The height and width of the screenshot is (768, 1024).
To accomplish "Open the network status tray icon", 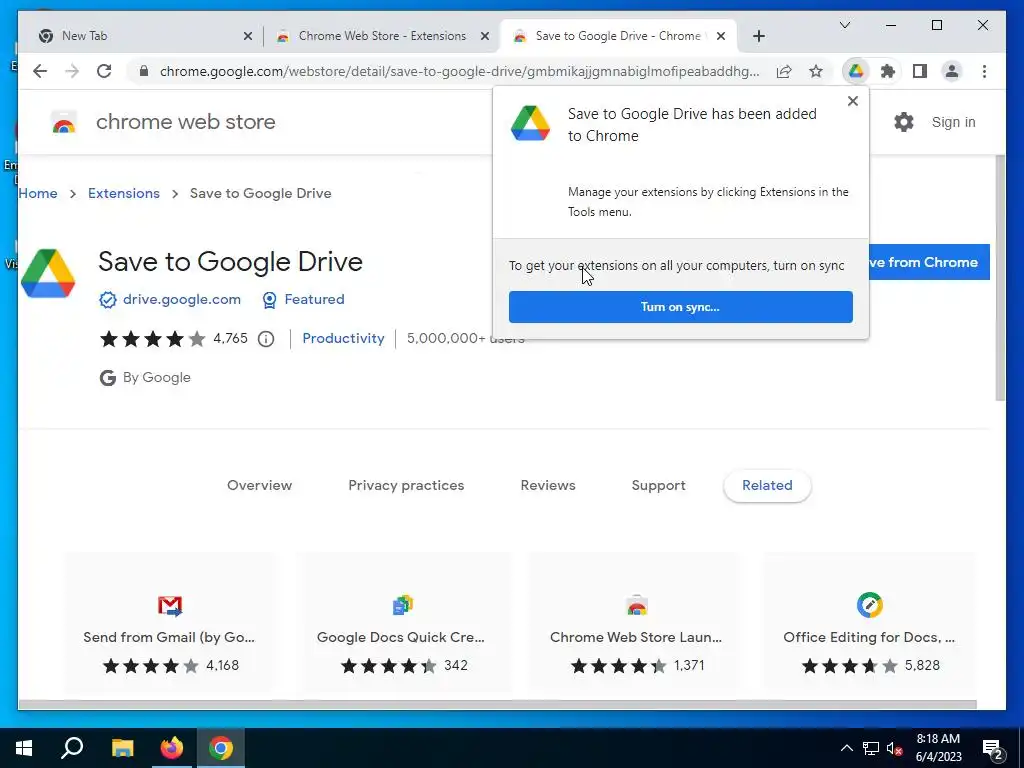I will 871,748.
